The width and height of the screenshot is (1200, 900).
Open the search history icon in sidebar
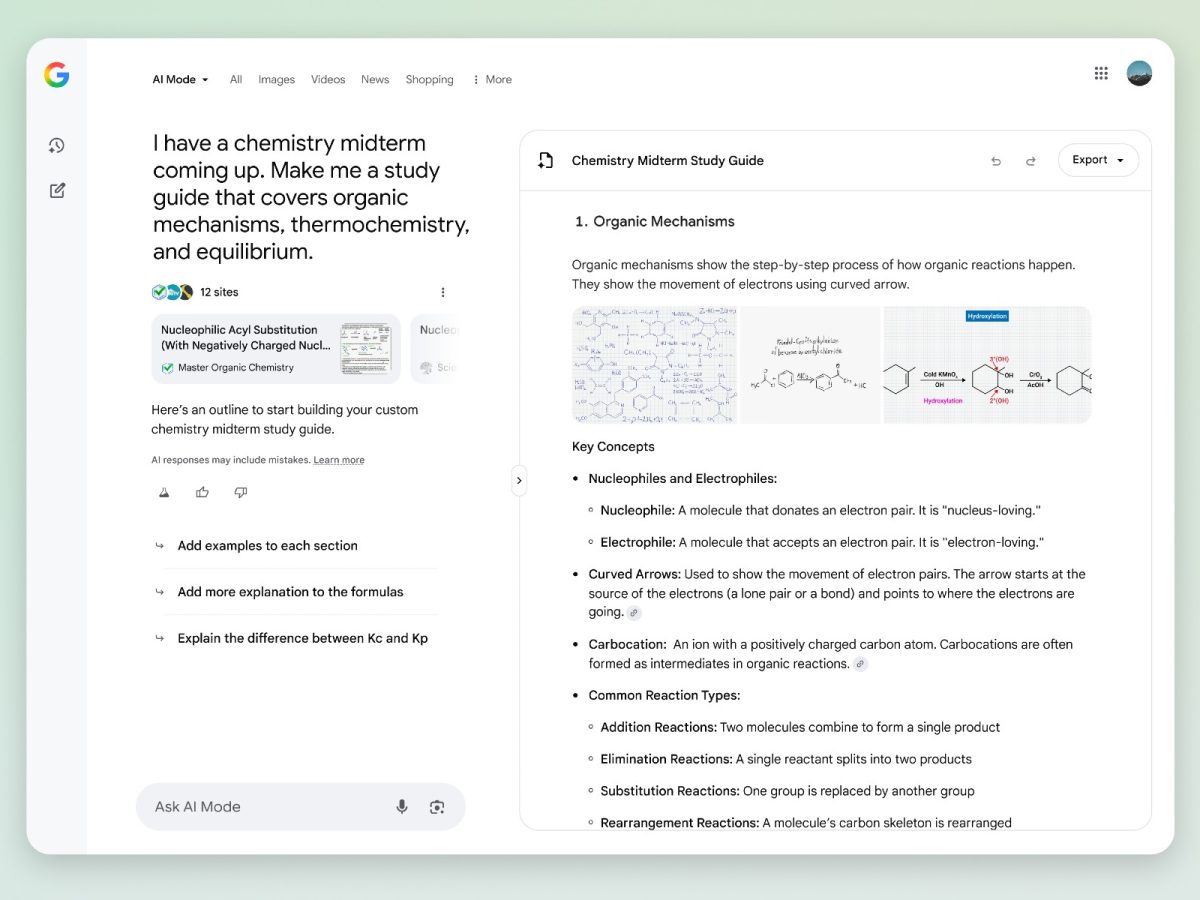pos(57,146)
